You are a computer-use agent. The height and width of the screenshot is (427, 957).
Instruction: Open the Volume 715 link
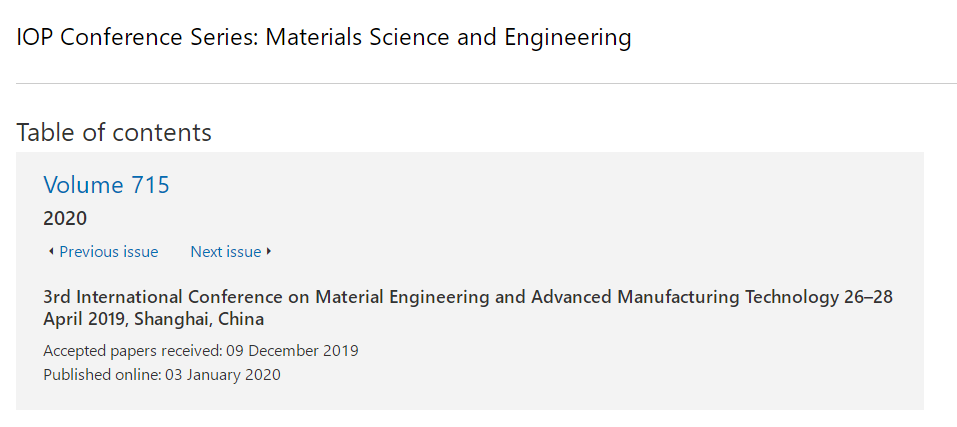(x=106, y=185)
